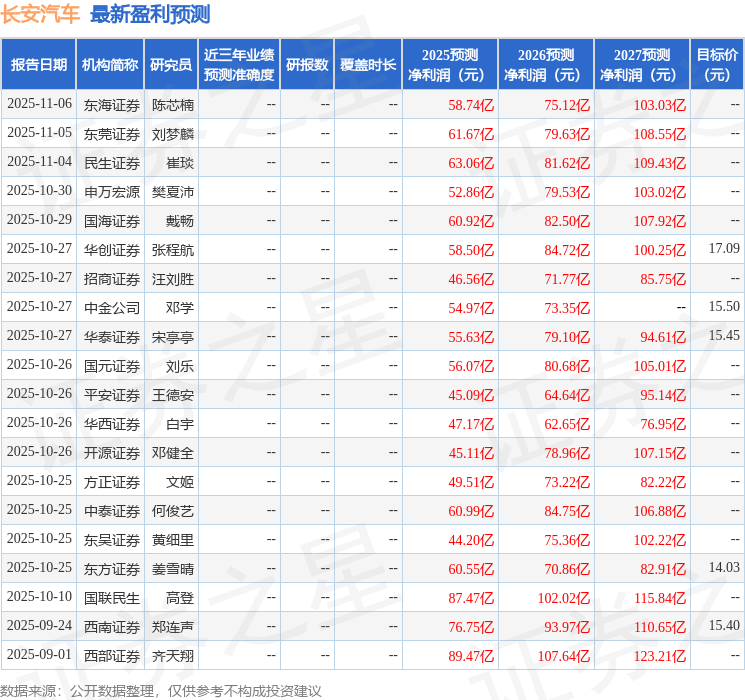Select the 国海证券 institution cell
The image size is (745, 700).
tap(112, 221)
